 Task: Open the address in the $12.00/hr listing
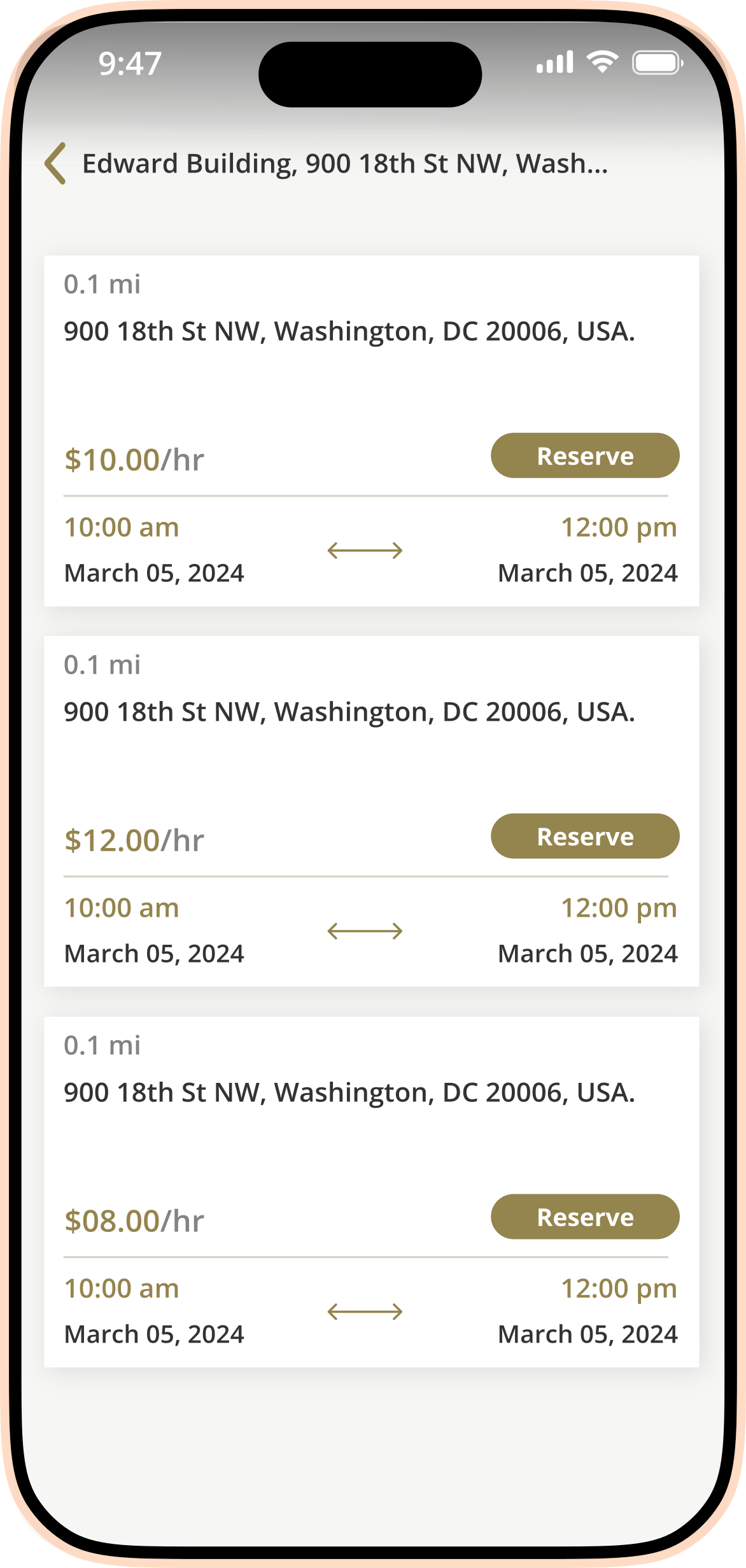click(x=349, y=712)
